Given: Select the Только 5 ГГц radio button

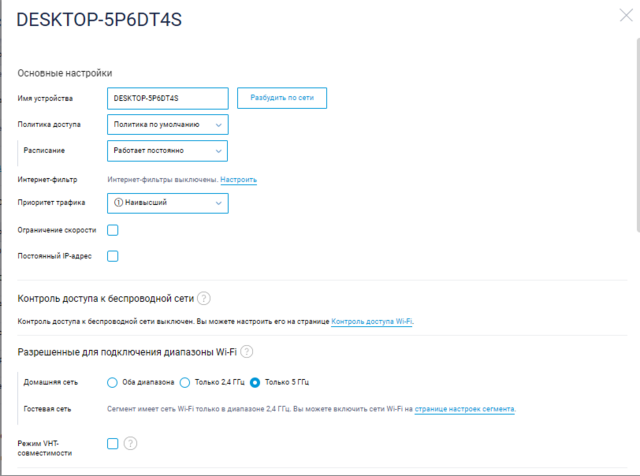Looking at the screenshot, I should (255, 382).
